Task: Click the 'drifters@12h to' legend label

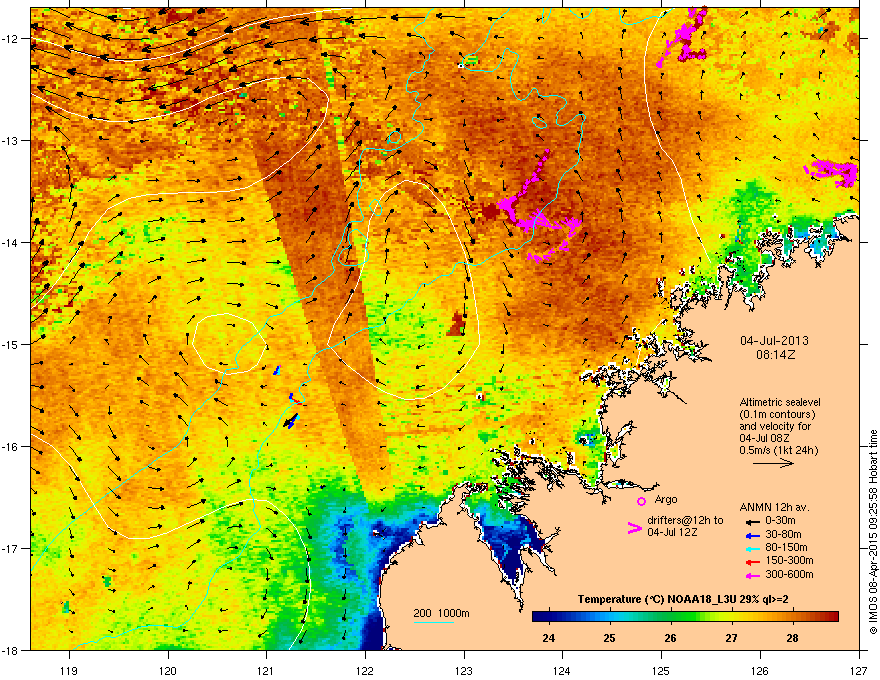Action: [685, 521]
